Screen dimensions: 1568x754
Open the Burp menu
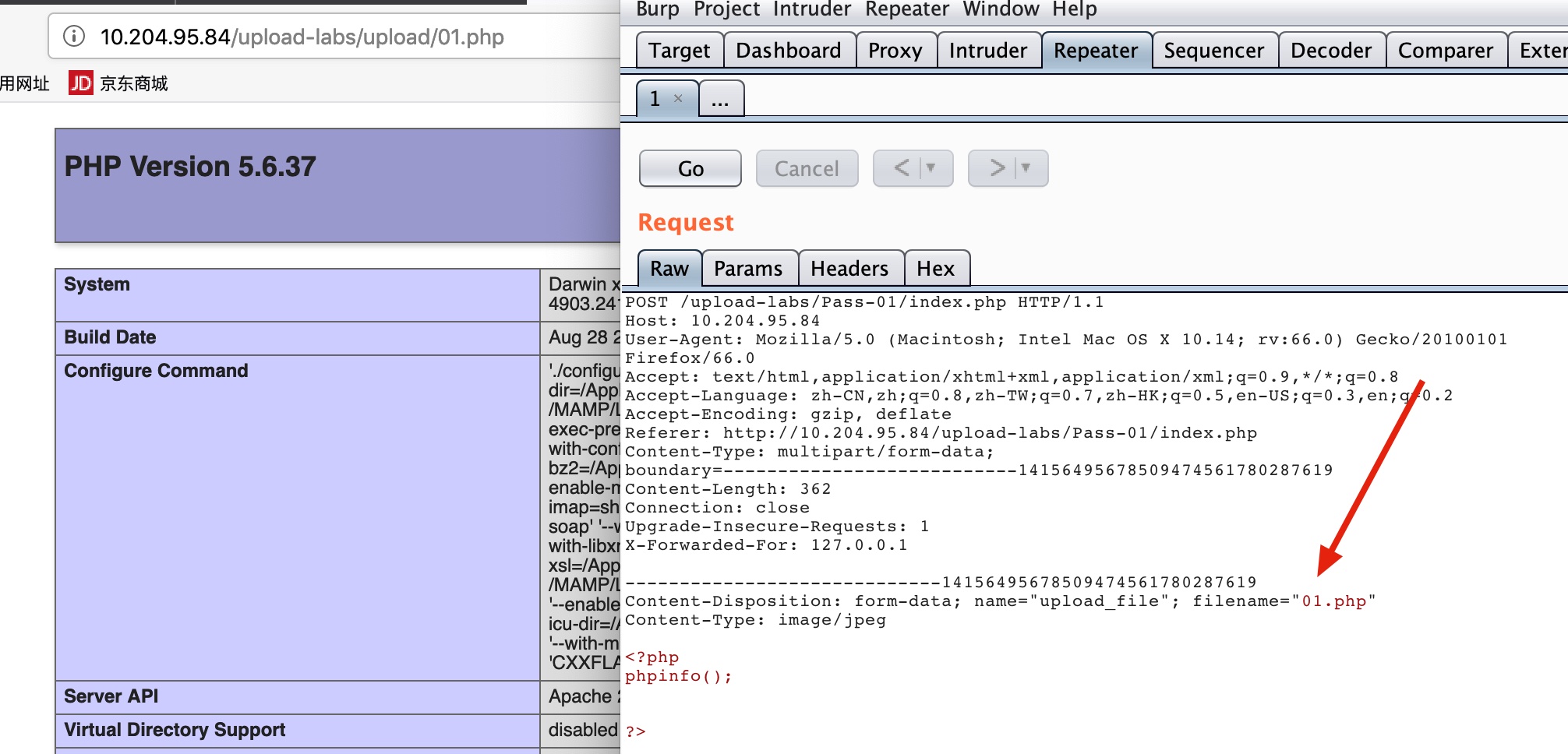(x=658, y=9)
